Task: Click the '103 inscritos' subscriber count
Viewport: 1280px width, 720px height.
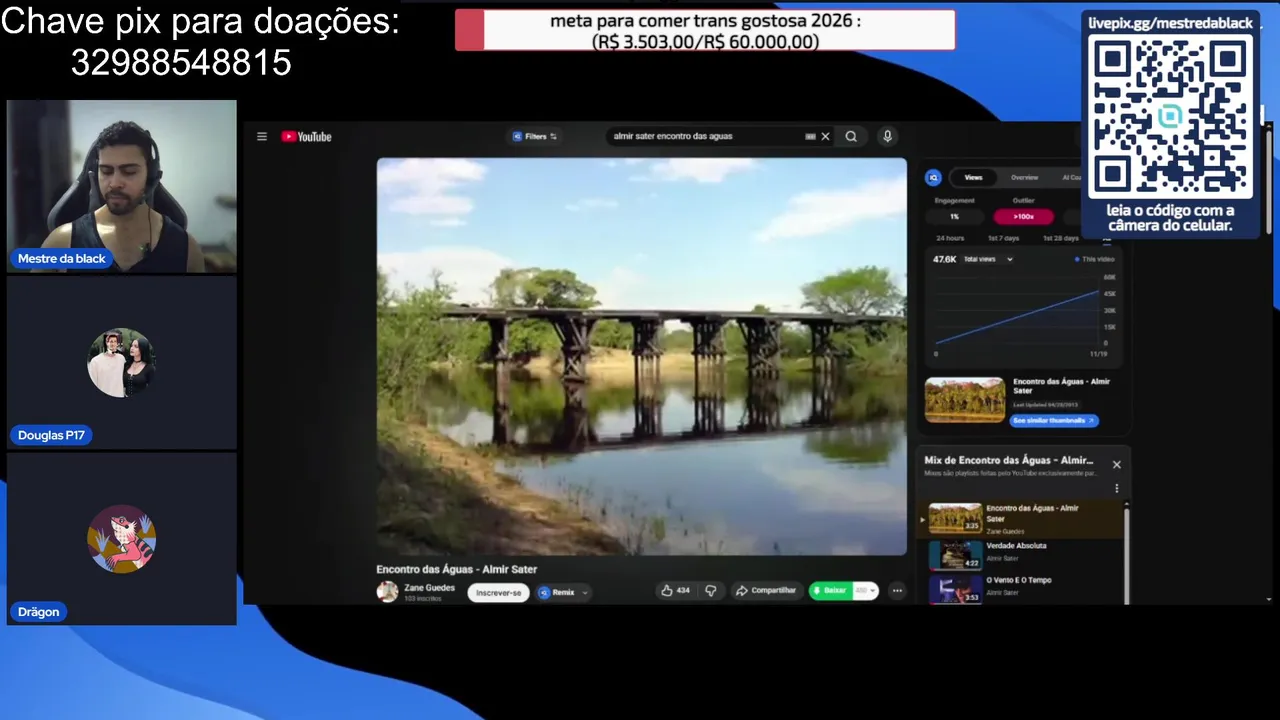Action: [422, 599]
